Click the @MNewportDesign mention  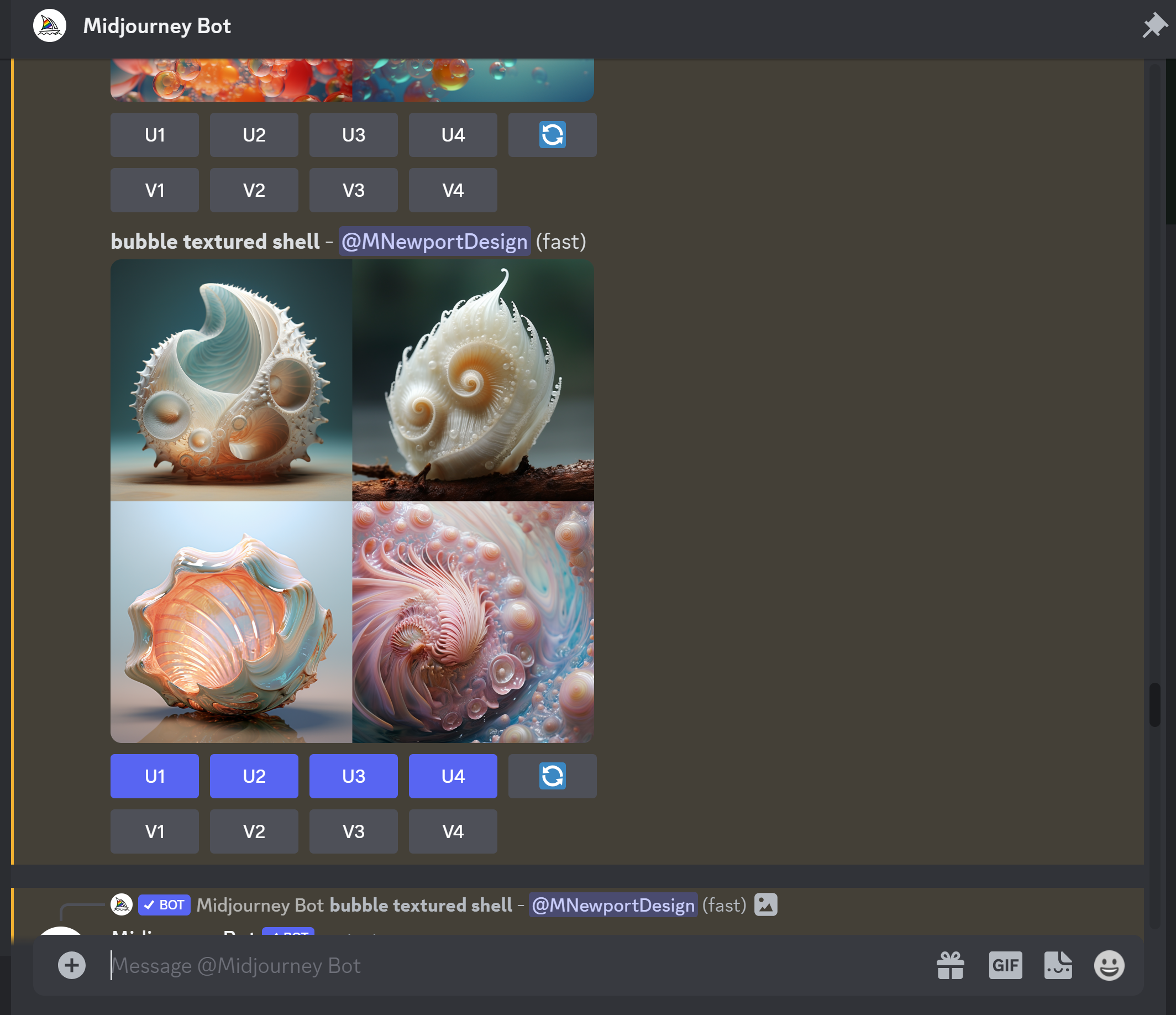434,241
